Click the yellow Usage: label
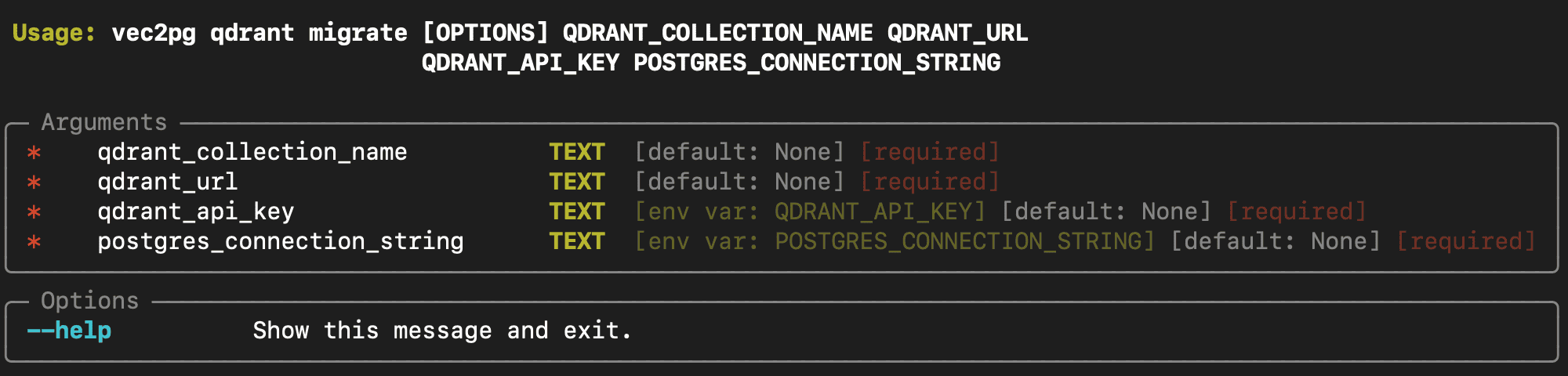 click(54, 33)
